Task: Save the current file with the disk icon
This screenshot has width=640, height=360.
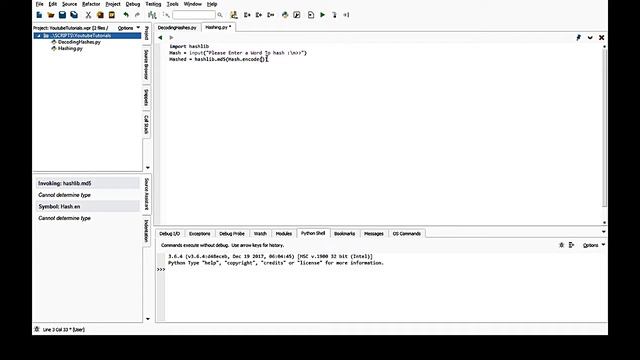Action: pyautogui.click(x=62, y=15)
